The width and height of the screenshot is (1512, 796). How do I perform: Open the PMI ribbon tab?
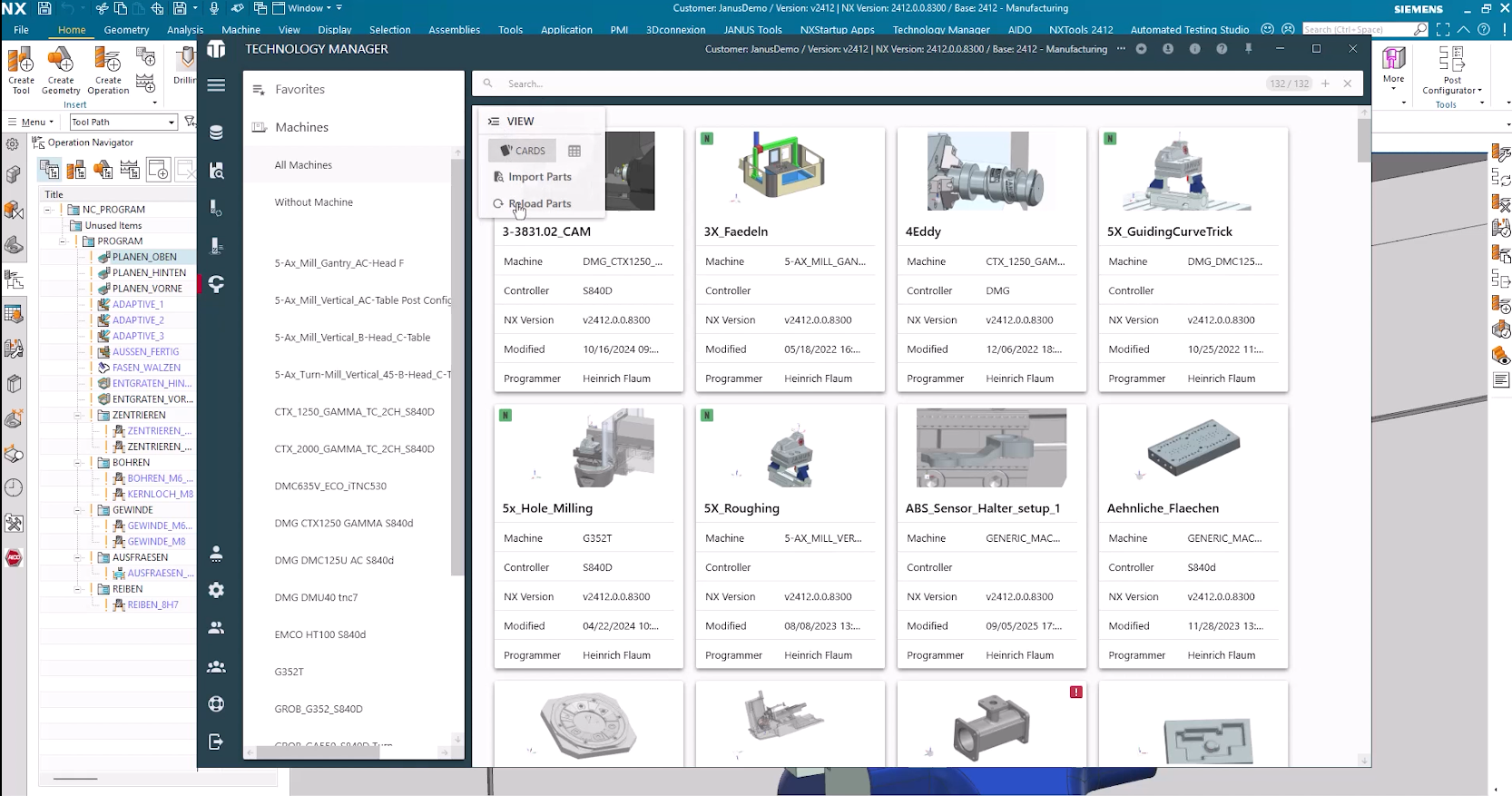619,30
